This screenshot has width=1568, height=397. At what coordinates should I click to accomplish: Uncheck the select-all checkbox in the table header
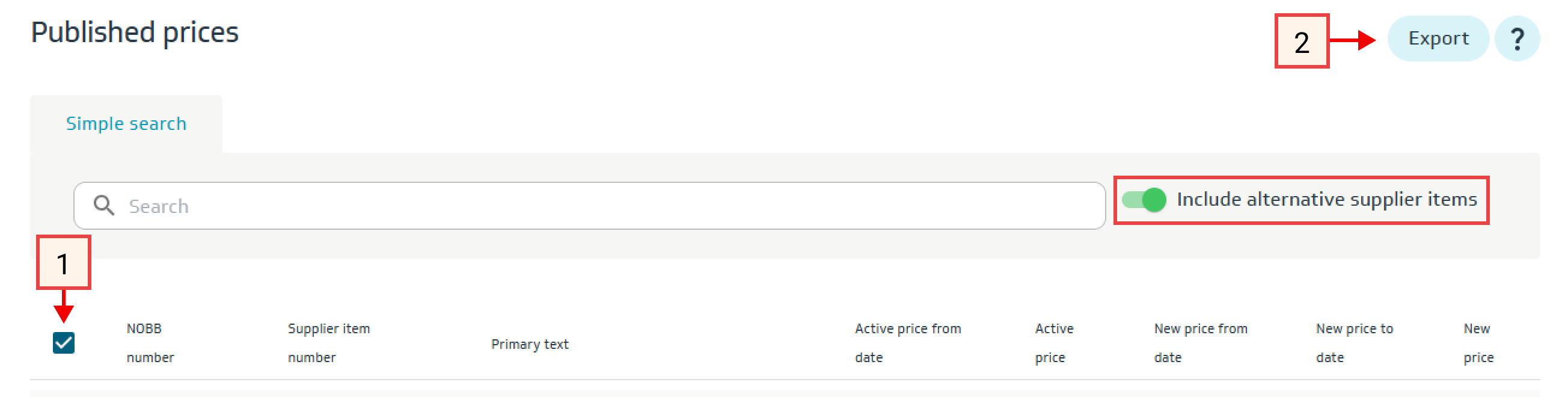tap(64, 343)
